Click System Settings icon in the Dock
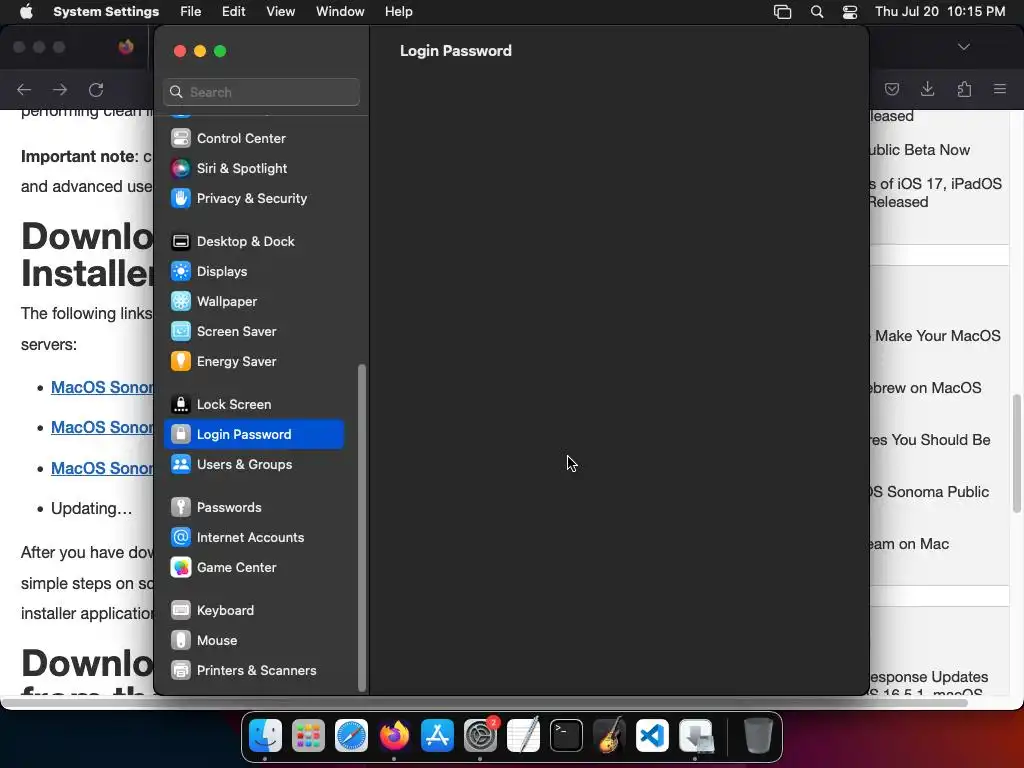 click(x=481, y=736)
